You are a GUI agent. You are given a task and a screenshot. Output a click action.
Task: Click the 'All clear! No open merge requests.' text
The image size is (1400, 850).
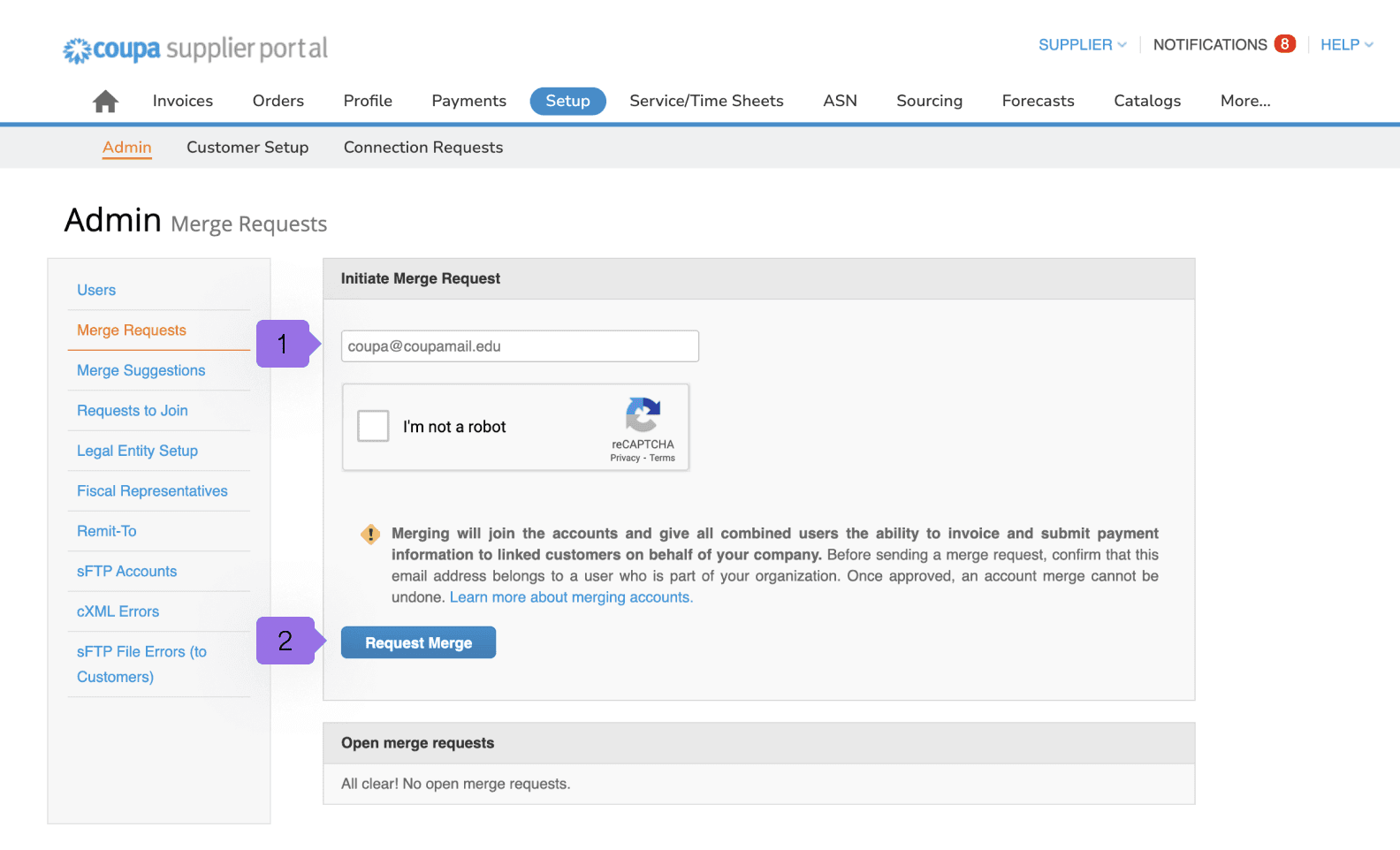click(x=456, y=784)
